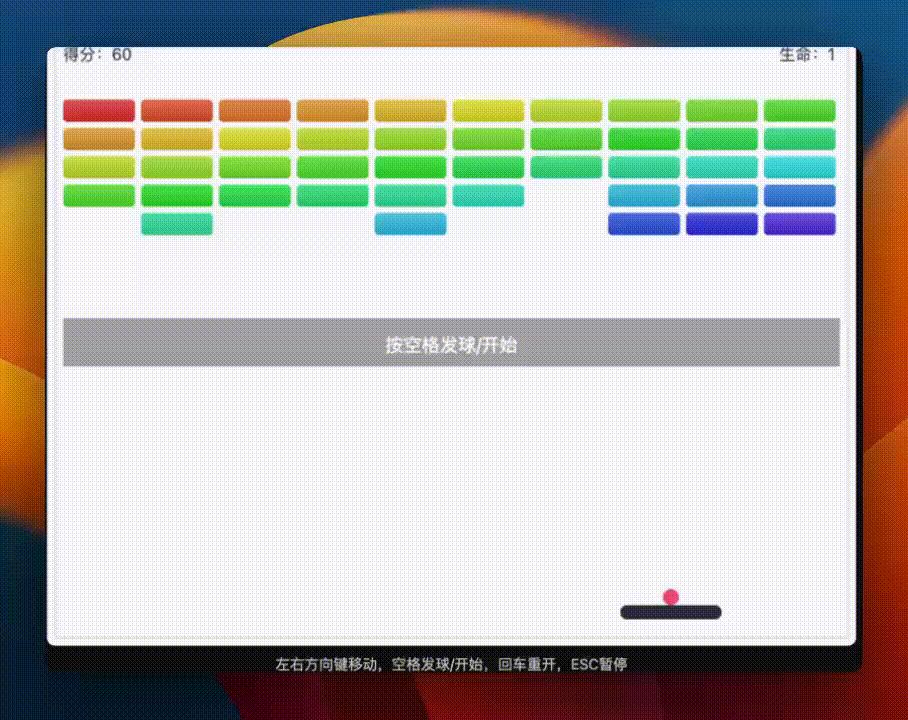Image resolution: width=908 pixels, height=720 pixels.
Task: Click the cyan brick ending the third row
Action: click(800, 167)
